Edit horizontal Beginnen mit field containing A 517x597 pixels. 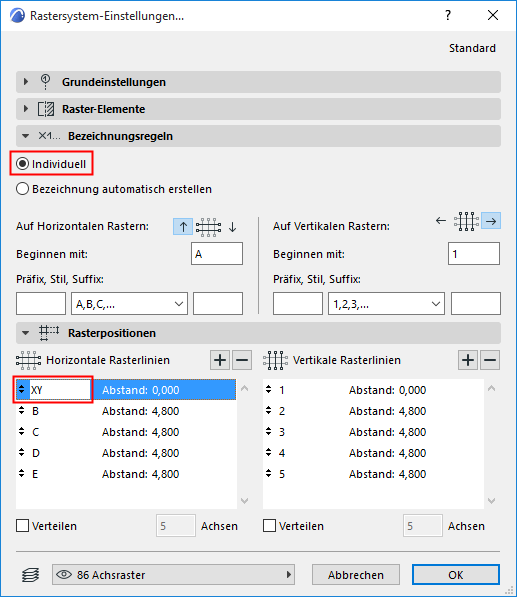217,254
